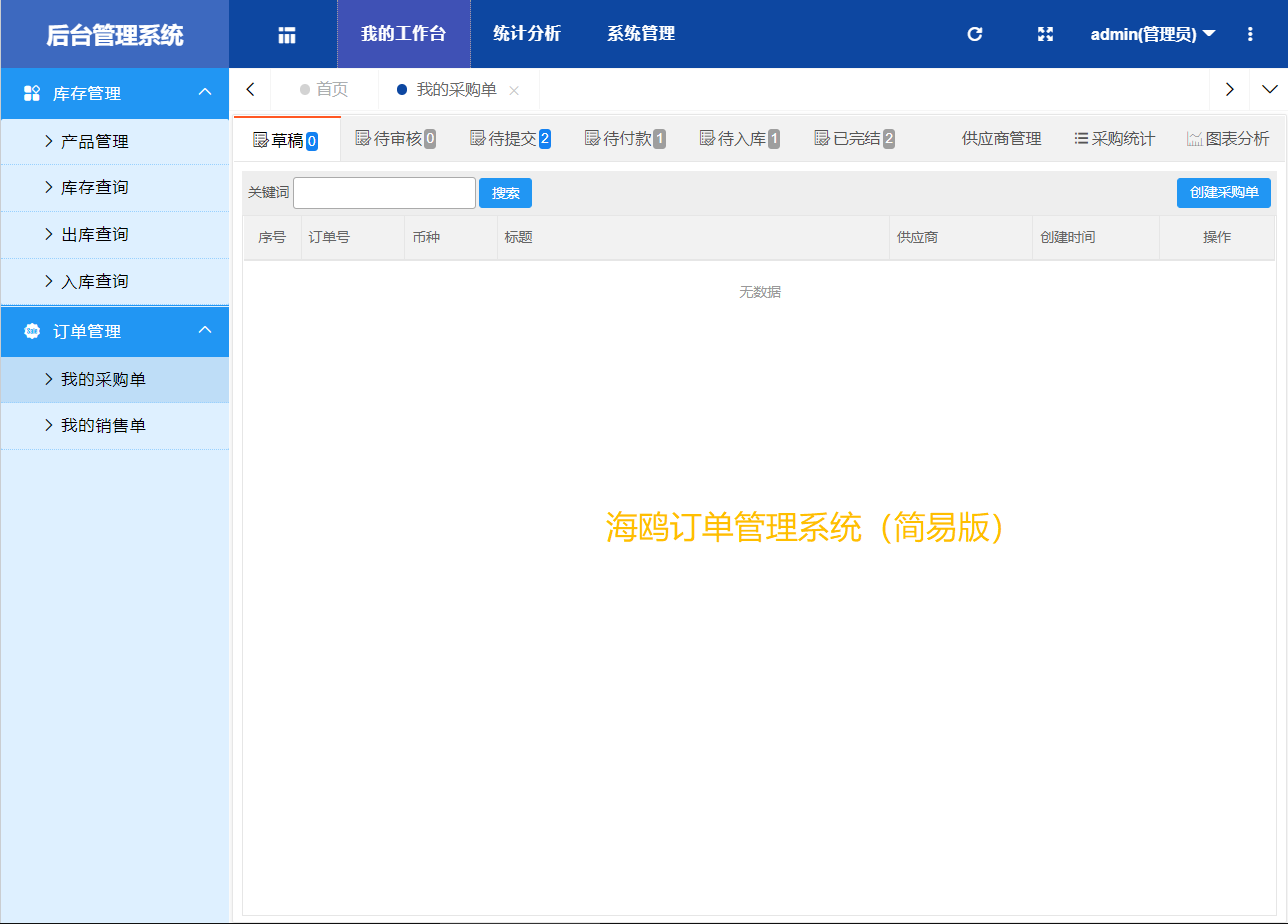The width and height of the screenshot is (1288, 924).
Task: Switch to the 待审核 tab
Action: [x=396, y=139]
